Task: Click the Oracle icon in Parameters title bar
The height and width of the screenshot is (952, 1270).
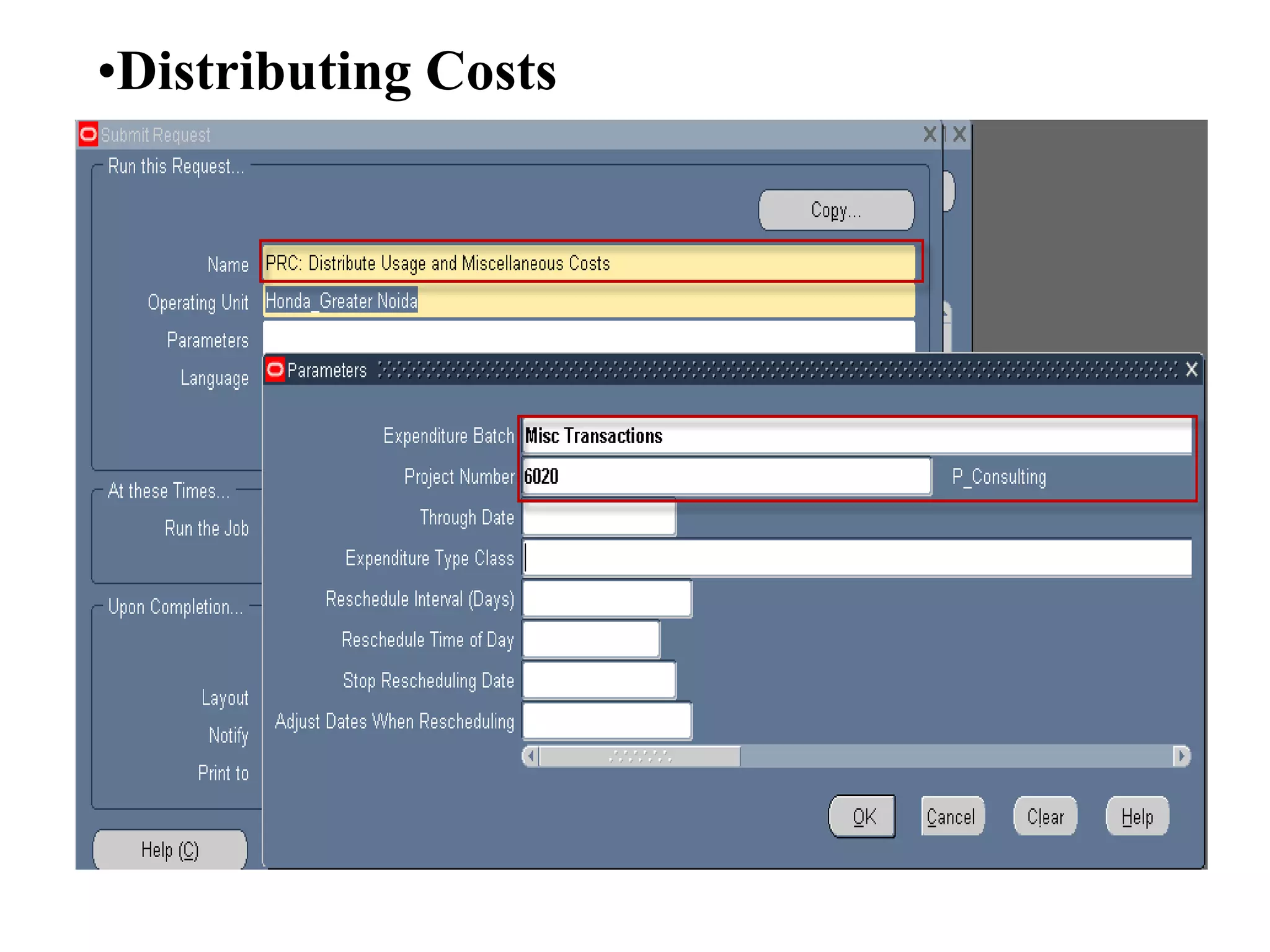Action: click(x=275, y=369)
